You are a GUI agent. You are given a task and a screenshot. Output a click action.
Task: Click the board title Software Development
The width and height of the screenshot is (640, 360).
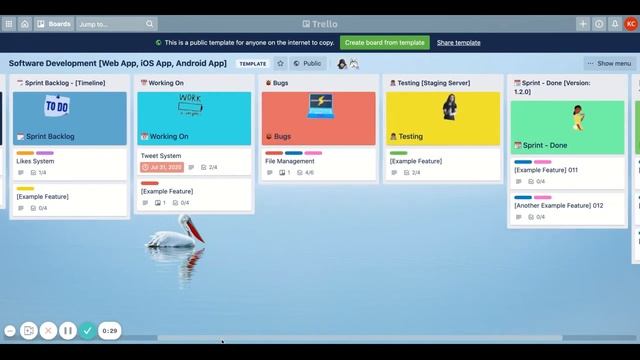(x=118, y=63)
